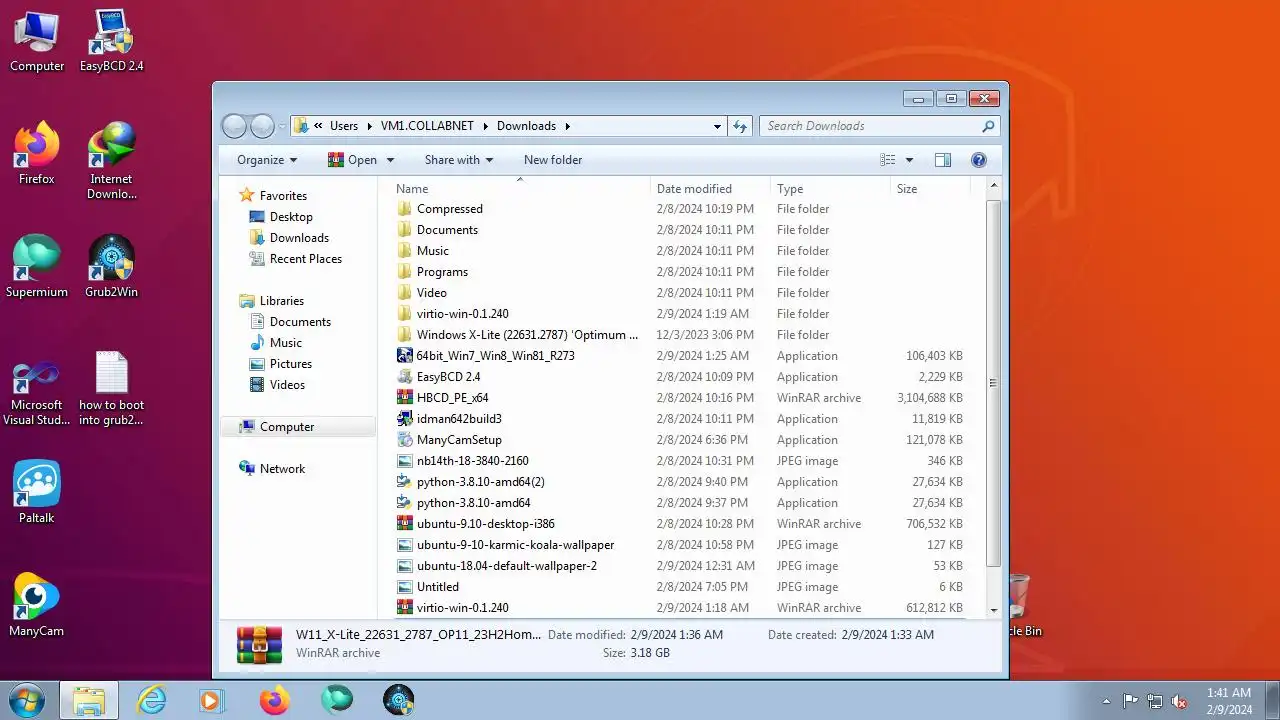The height and width of the screenshot is (720, 1280).
Task: Click the Change your view icon
Action: (887, 160)
